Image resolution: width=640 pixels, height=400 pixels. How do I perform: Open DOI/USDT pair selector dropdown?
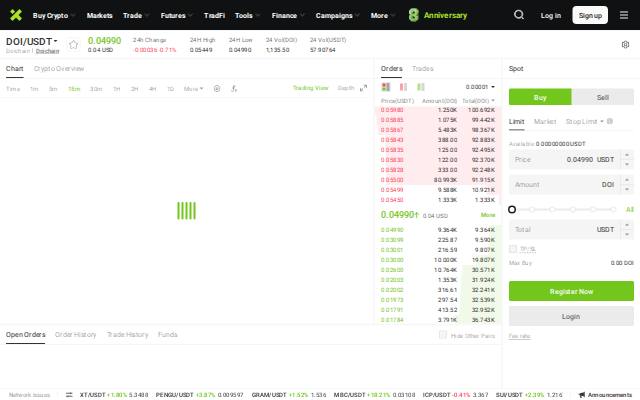point(32,42)
